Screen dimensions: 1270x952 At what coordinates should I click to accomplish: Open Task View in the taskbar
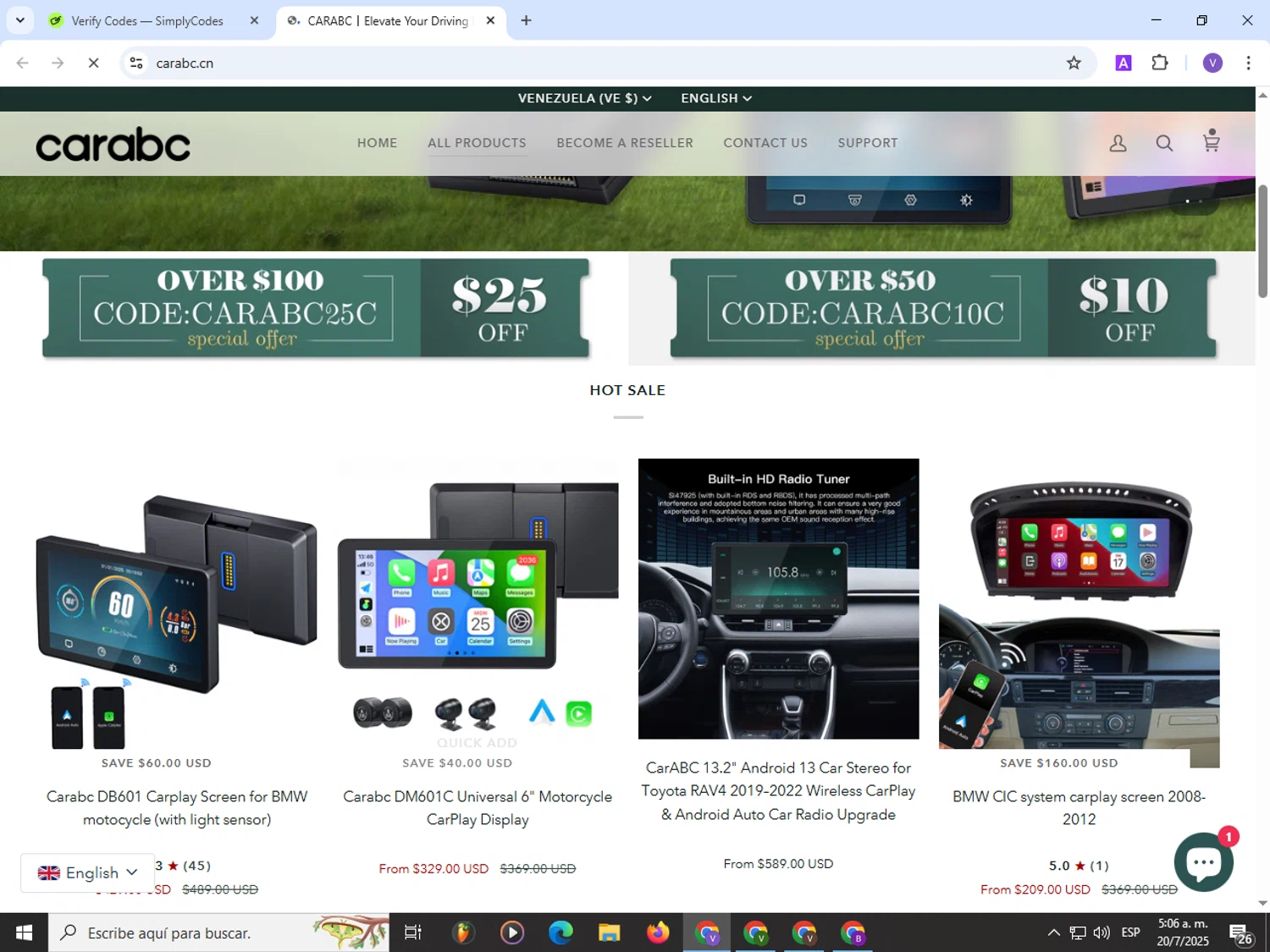[x=412, y=933]
